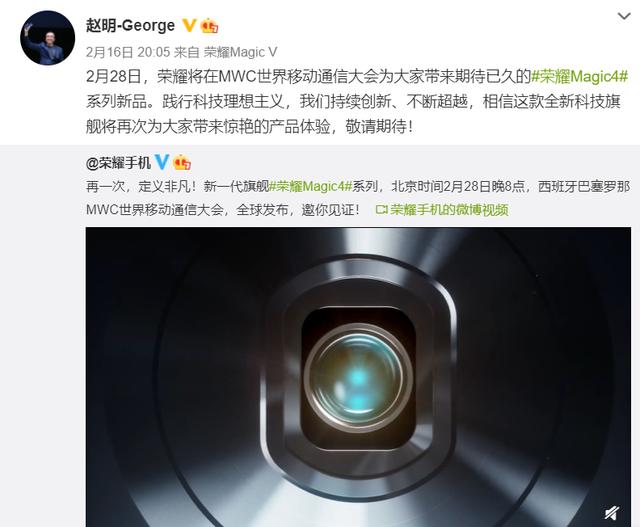640x527 pixels.
Task: Click the membership crown beside 赵明-George
Action: click(x=209, y=26)
